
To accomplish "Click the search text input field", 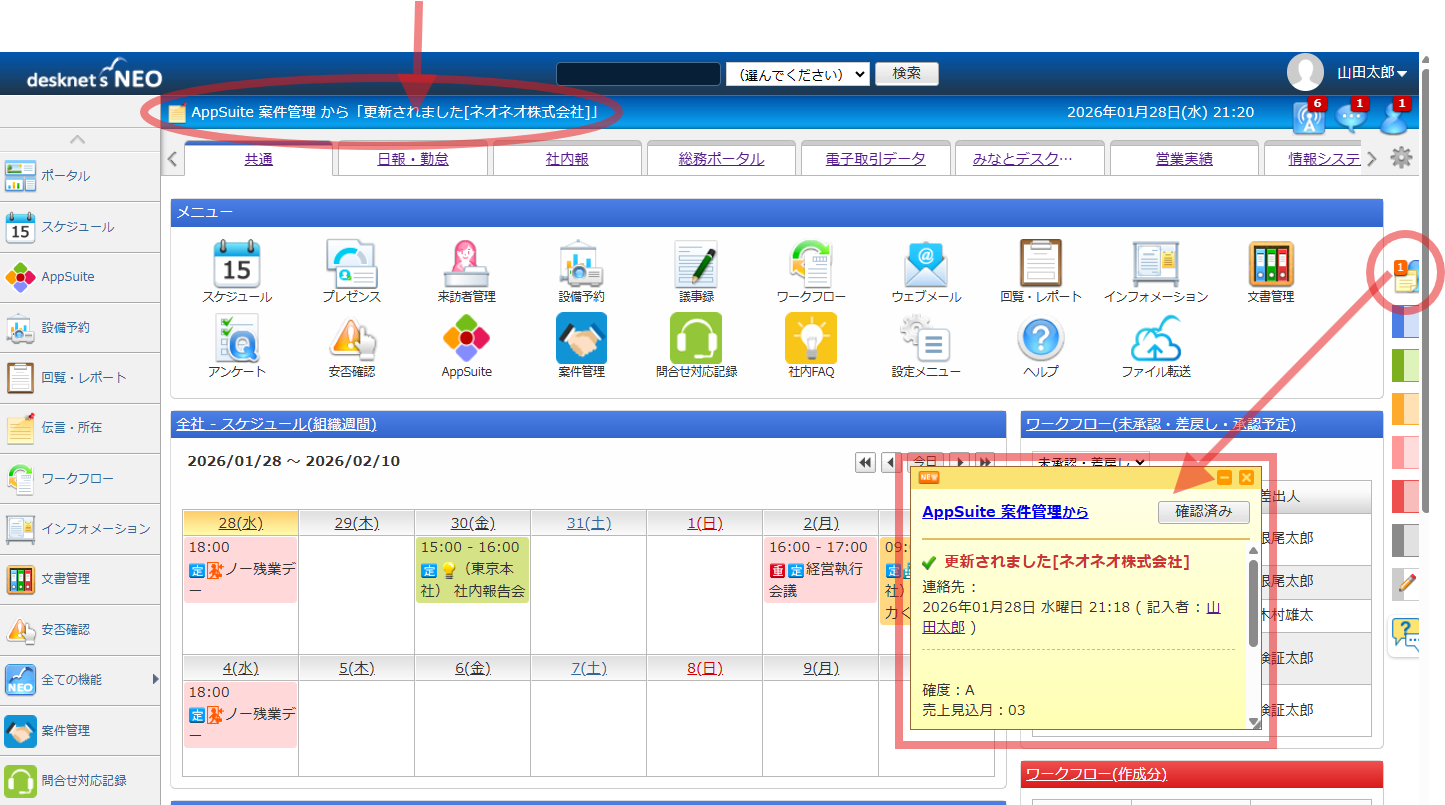I will pos(638,74).
